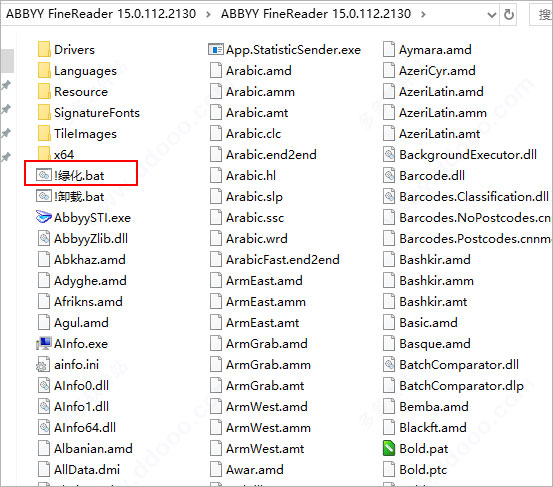Screen dimensions: 553x487
Task: Click the navigation pane scrollbar thumb
Action: [x=7, y=61]
